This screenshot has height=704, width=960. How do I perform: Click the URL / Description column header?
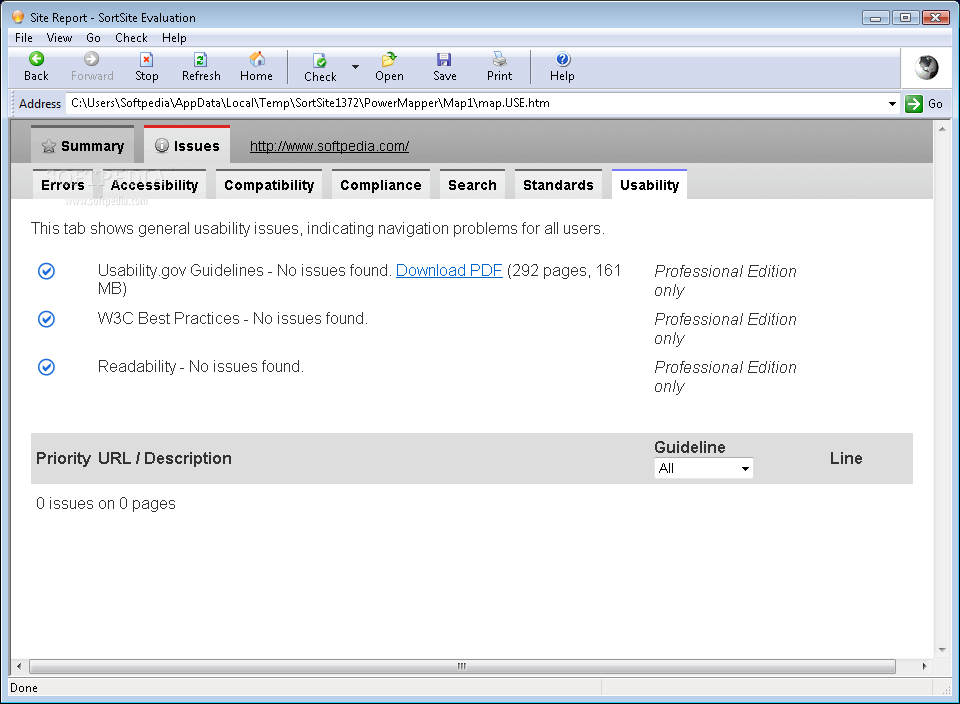pos(165,459)
